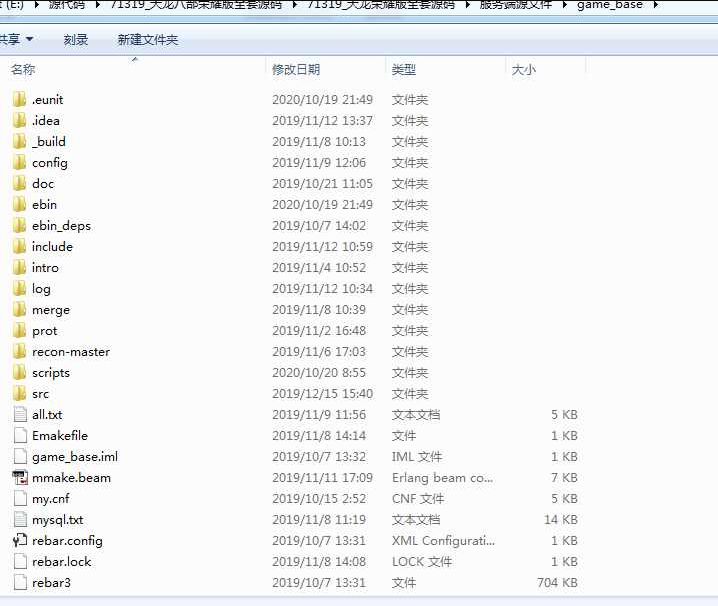The image size is (718, 606).
Task: Click the rebar.config file icon
Action: (20, 541)
